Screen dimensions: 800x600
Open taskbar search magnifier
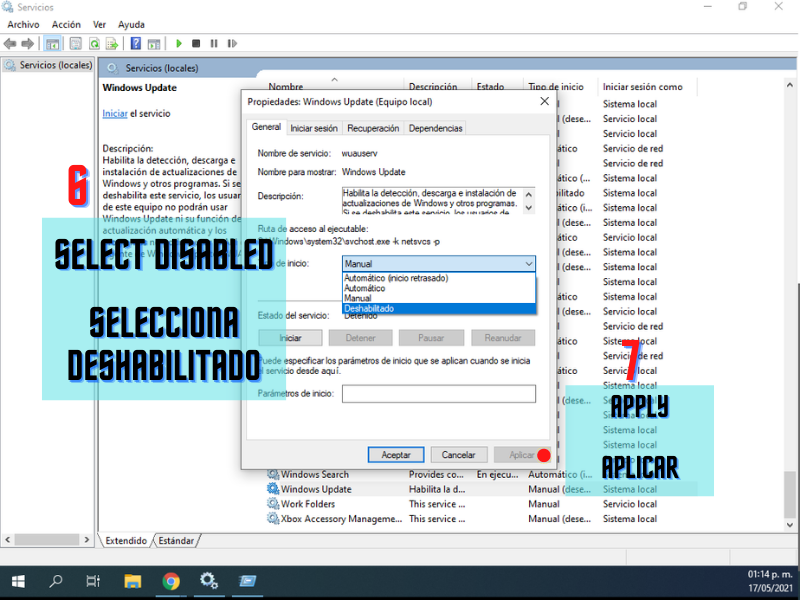click(56, 581)
